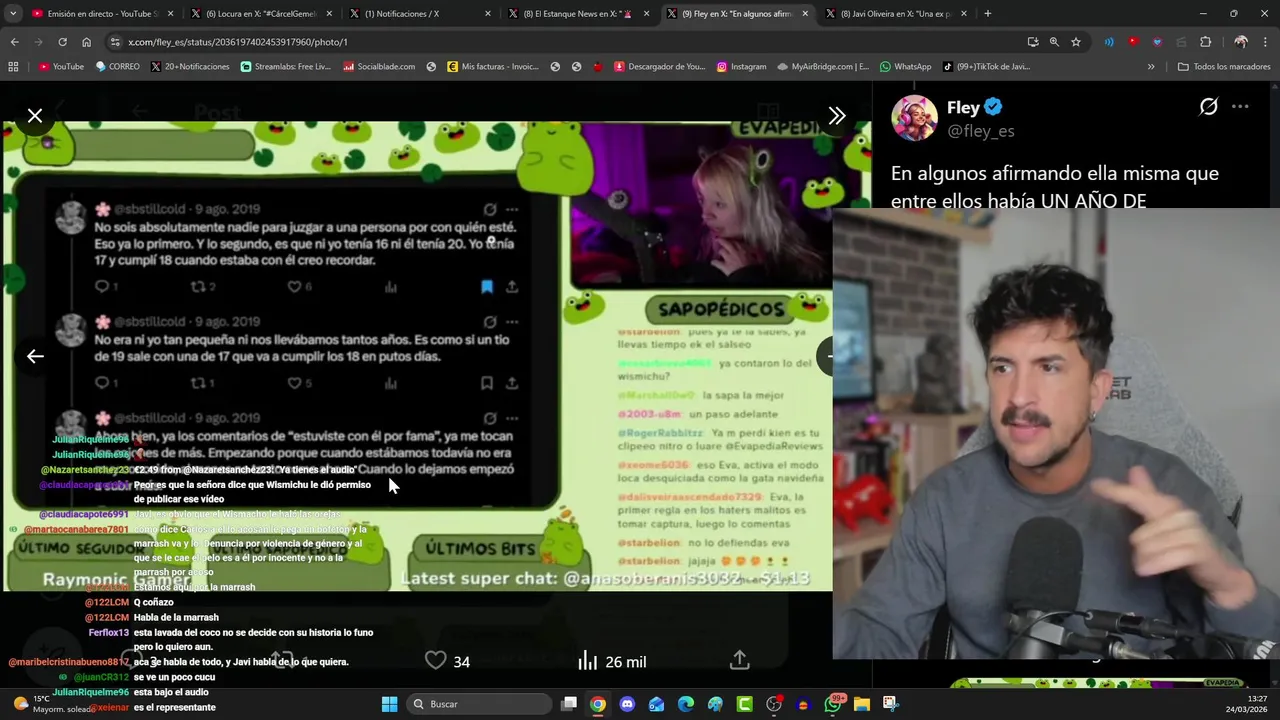This screenshot has width=1280, height=720.
Task: Like the post with the heart icon
Action: point(436,661)
